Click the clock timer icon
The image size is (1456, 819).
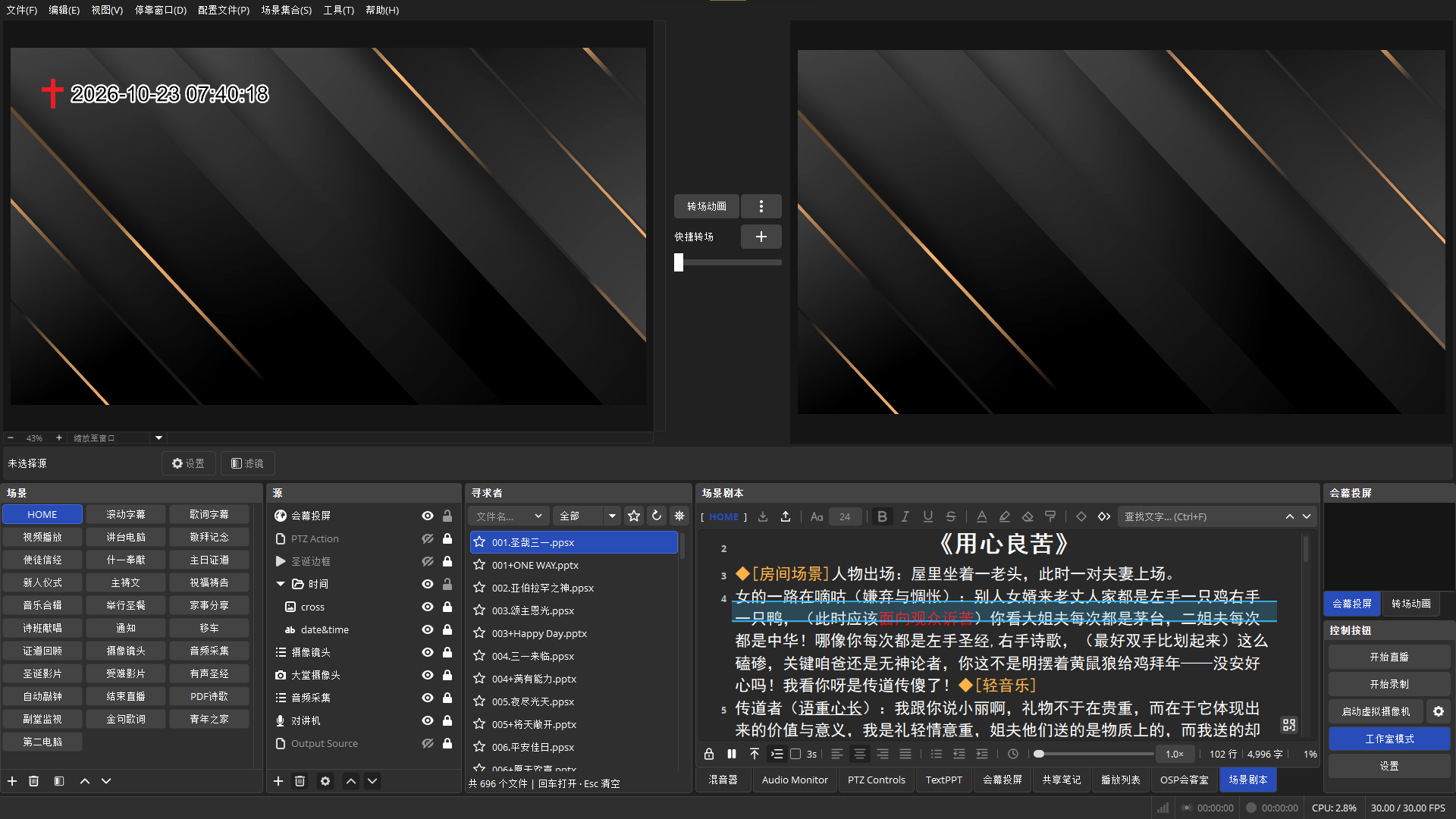point(1013,754)
